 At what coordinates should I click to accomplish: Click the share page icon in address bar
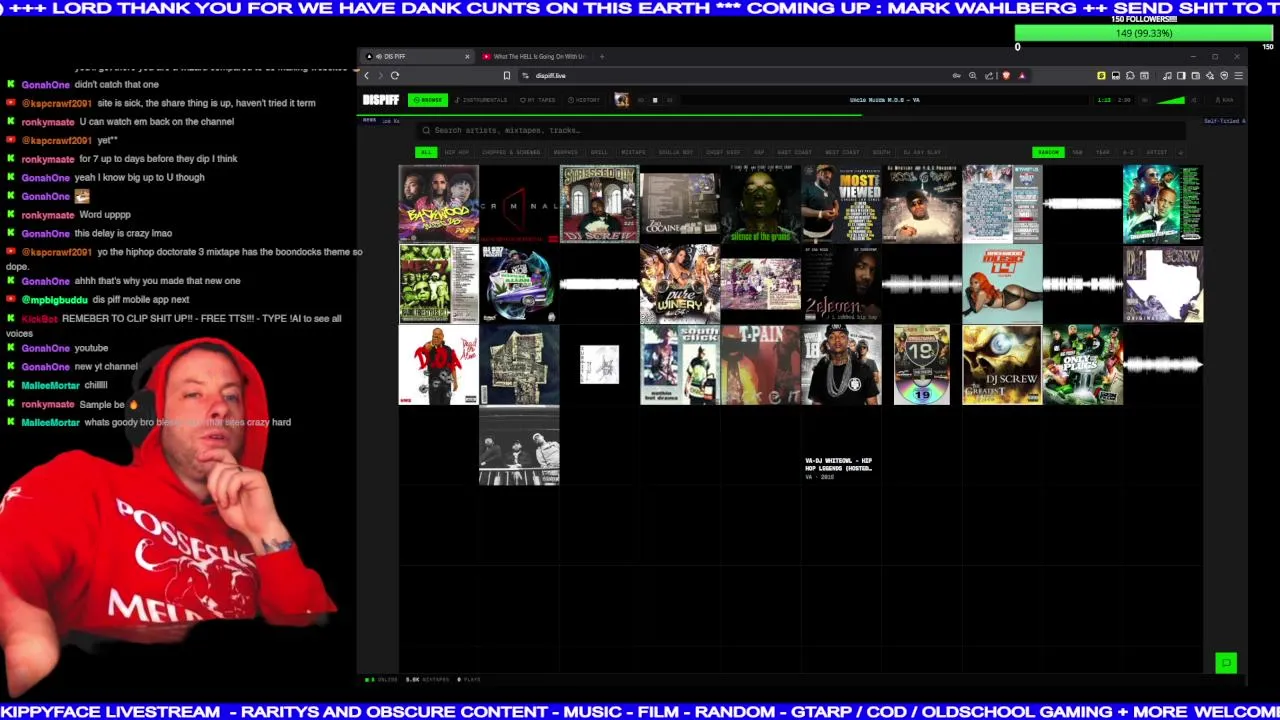[x=989, y=76]
